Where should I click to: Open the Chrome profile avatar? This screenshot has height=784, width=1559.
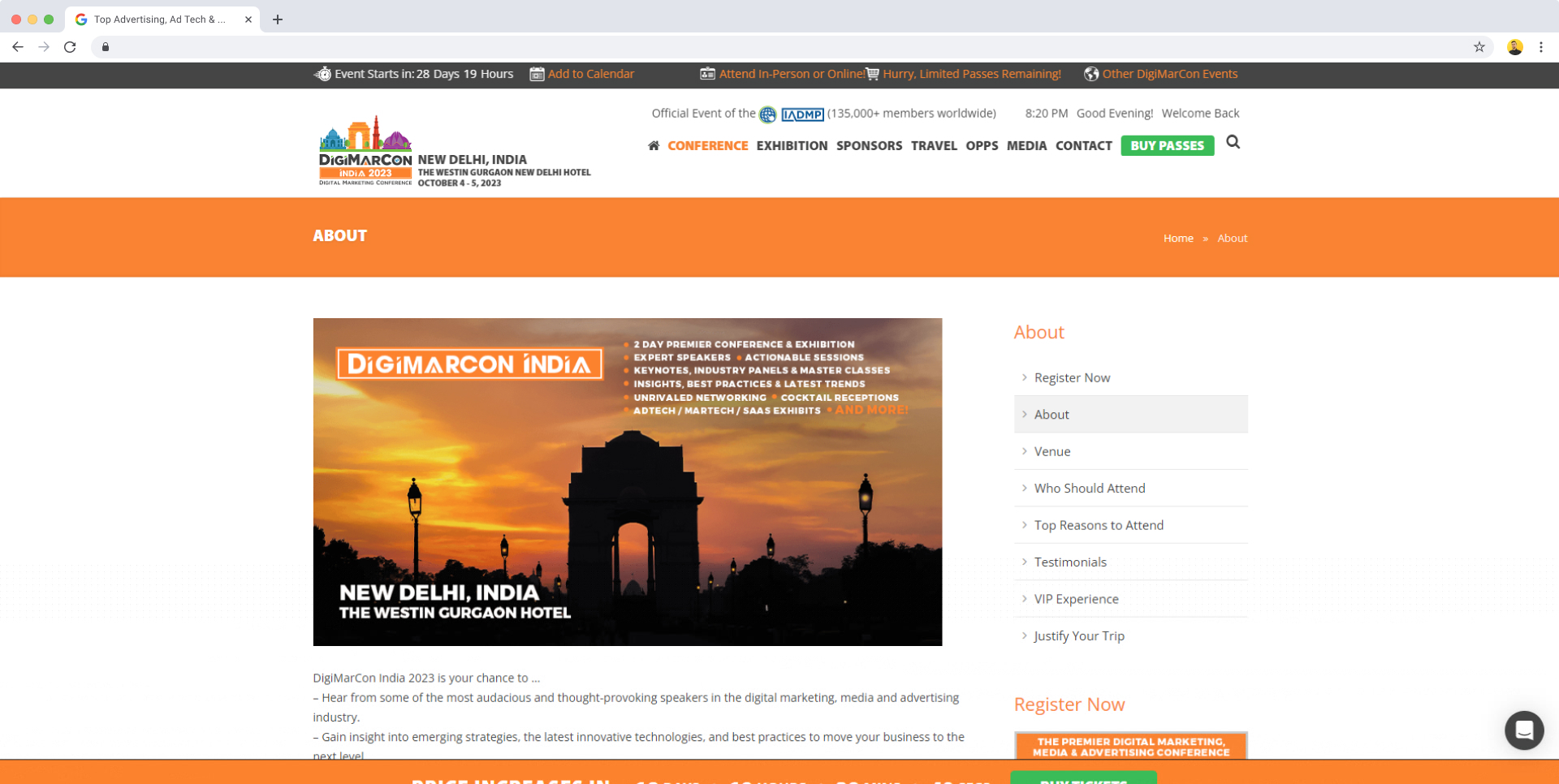1515,47
